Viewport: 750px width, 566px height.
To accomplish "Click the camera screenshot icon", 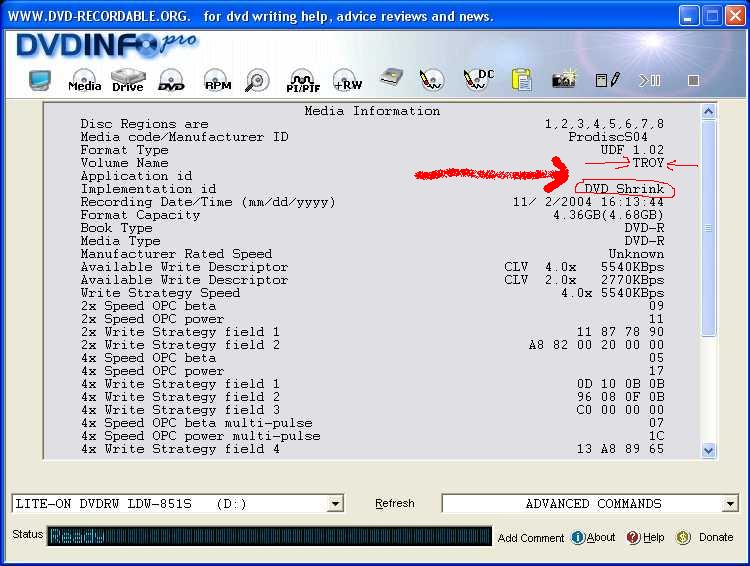I will coord(563,80).
